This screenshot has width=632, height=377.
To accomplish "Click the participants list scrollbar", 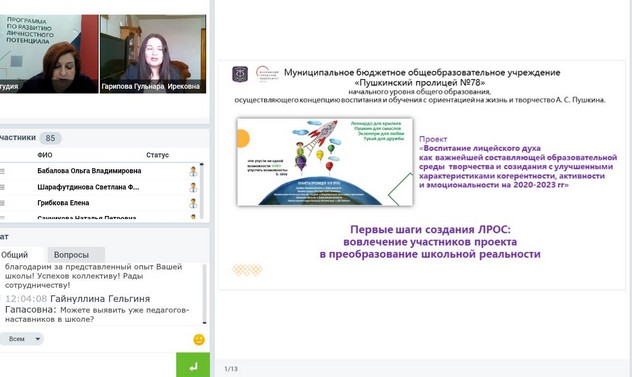I will (202, 191).
